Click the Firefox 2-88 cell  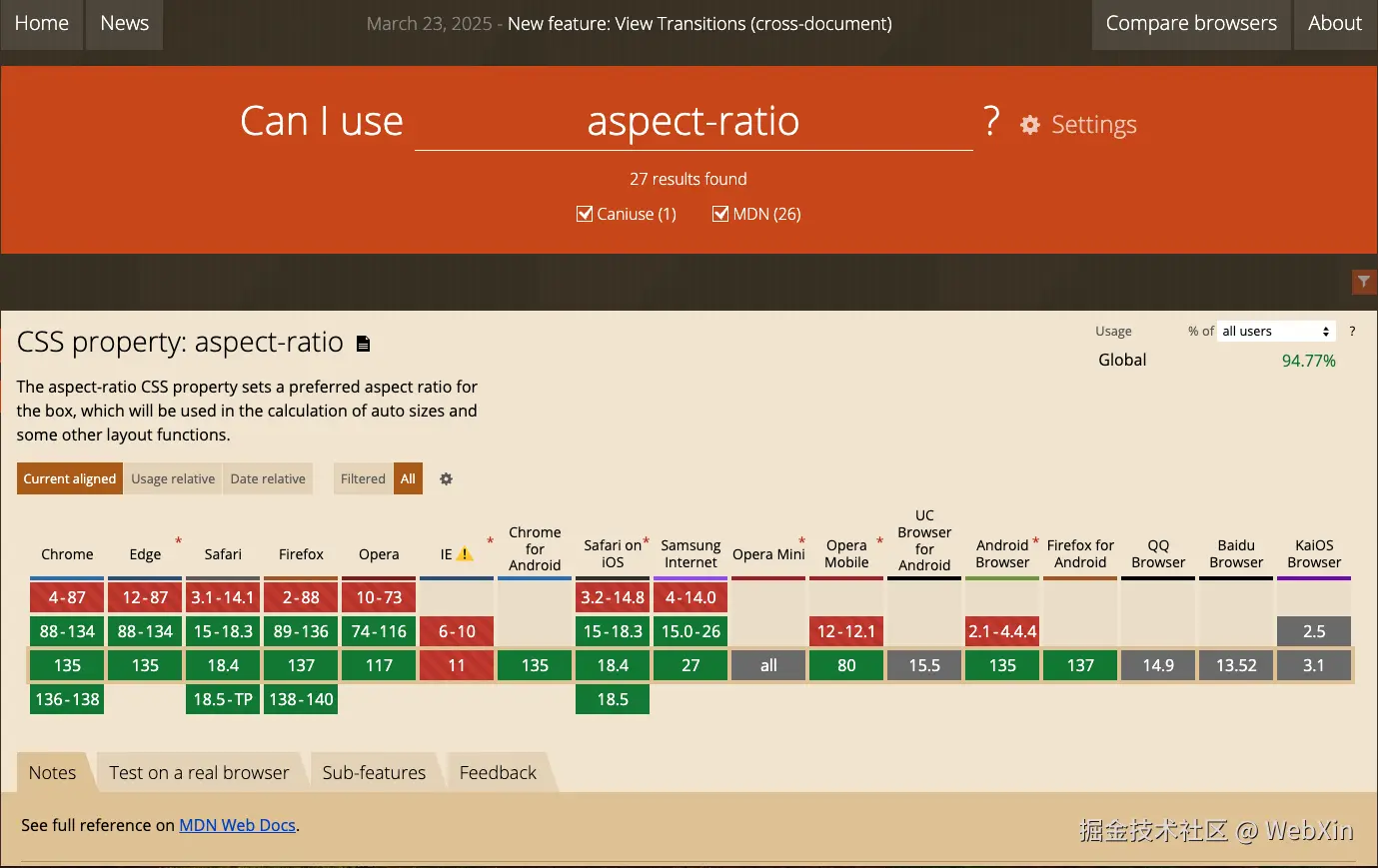coord(301,597)
